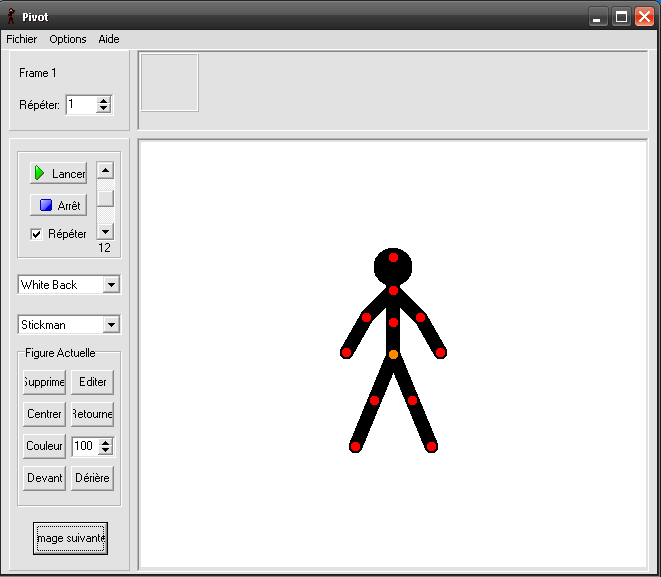Decrease frame Répéter count stepper down
Viewport: 661px width, 577px height.
(103, 108)
